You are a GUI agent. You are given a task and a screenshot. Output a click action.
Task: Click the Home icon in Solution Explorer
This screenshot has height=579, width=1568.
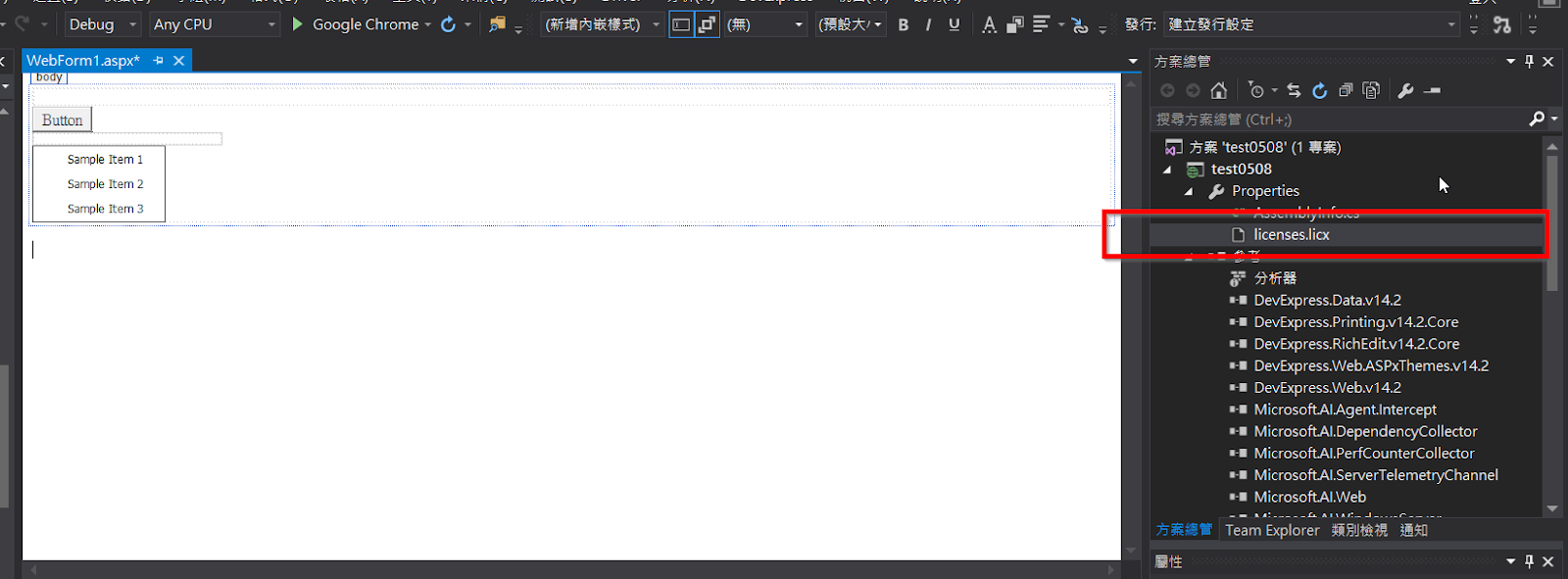click(x=1218, y=90)
